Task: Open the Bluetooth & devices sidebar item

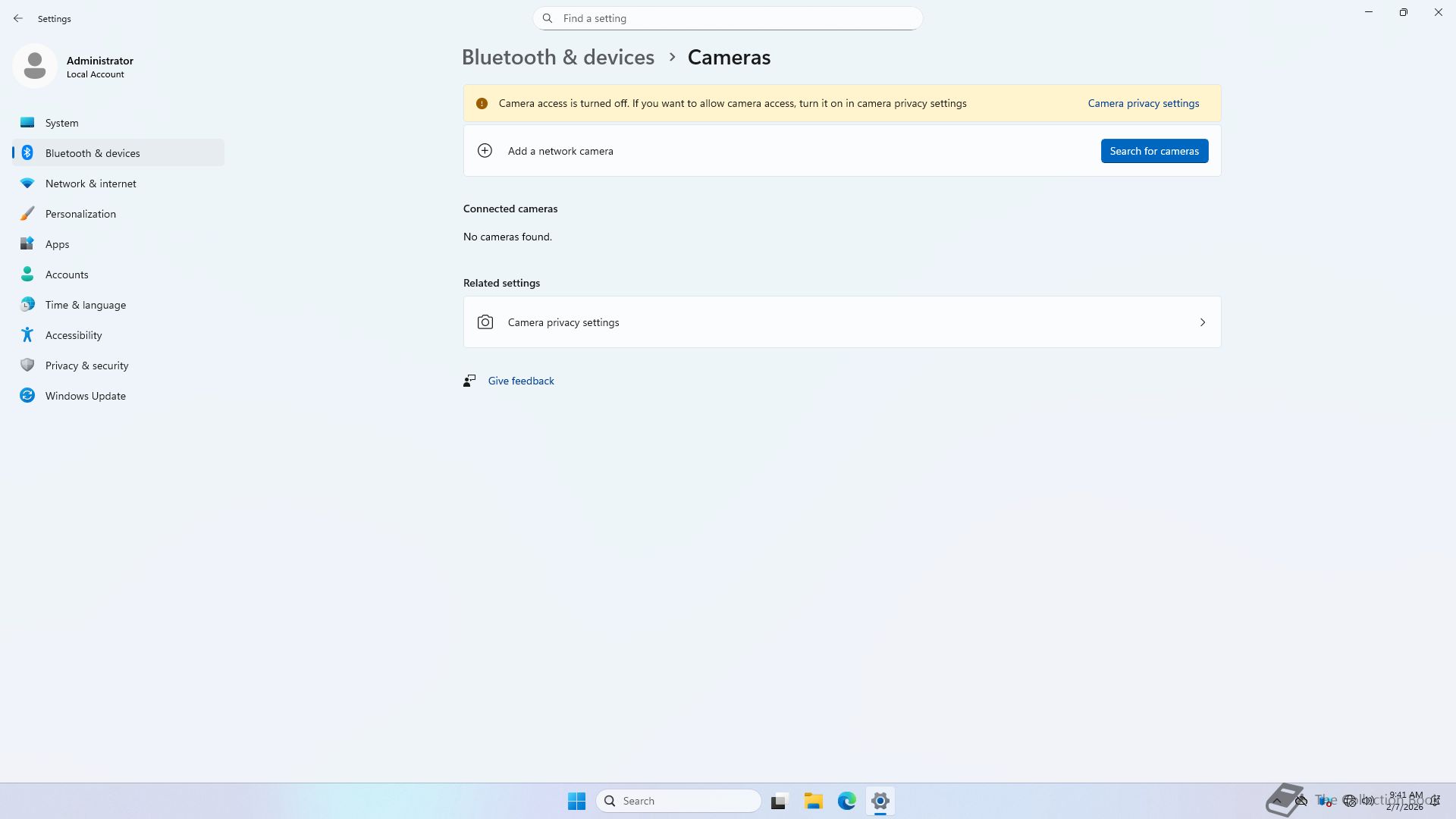Action: click(93, 153)
